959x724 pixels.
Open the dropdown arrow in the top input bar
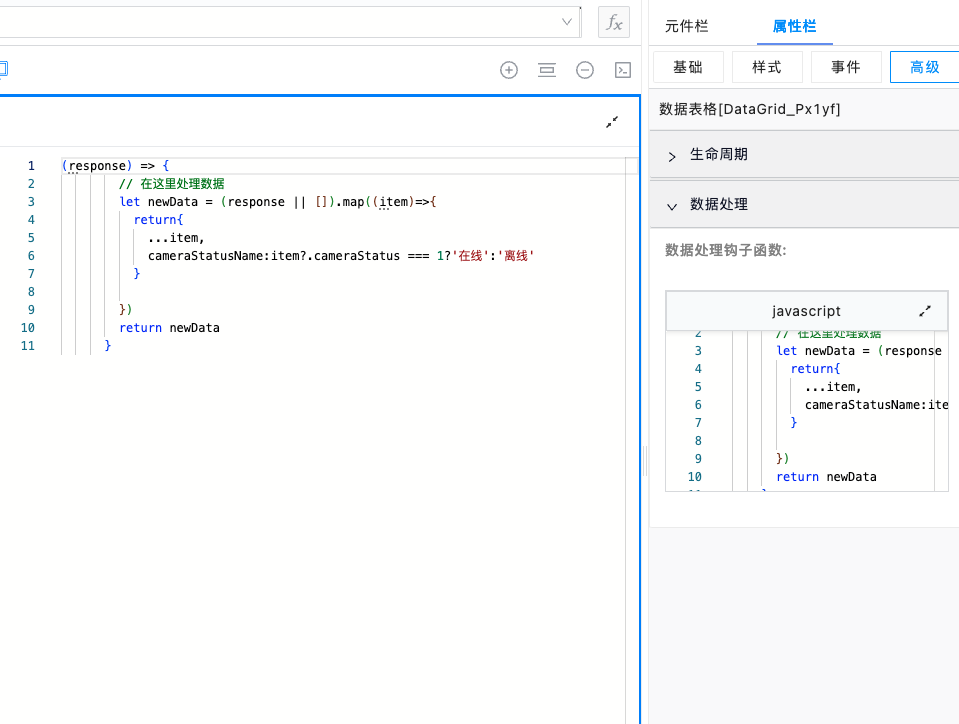pos(567,22)
